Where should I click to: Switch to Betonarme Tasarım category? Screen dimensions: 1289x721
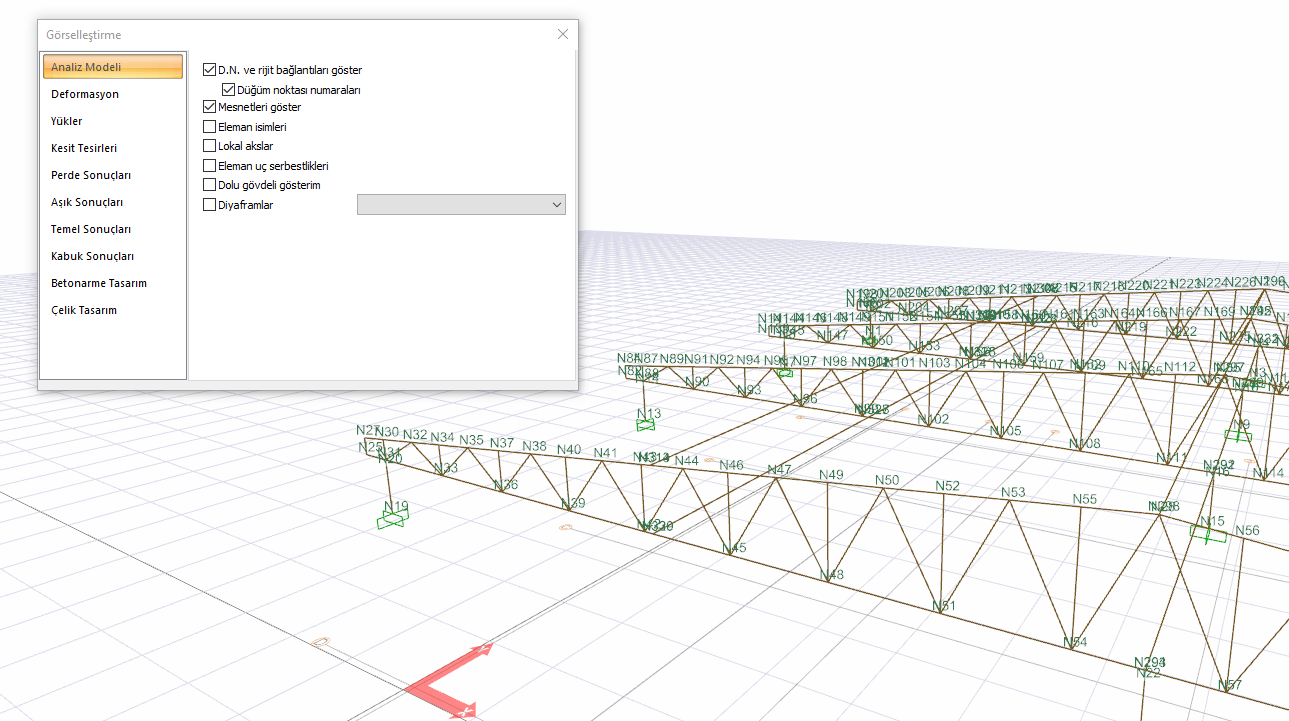pos(99,283)
